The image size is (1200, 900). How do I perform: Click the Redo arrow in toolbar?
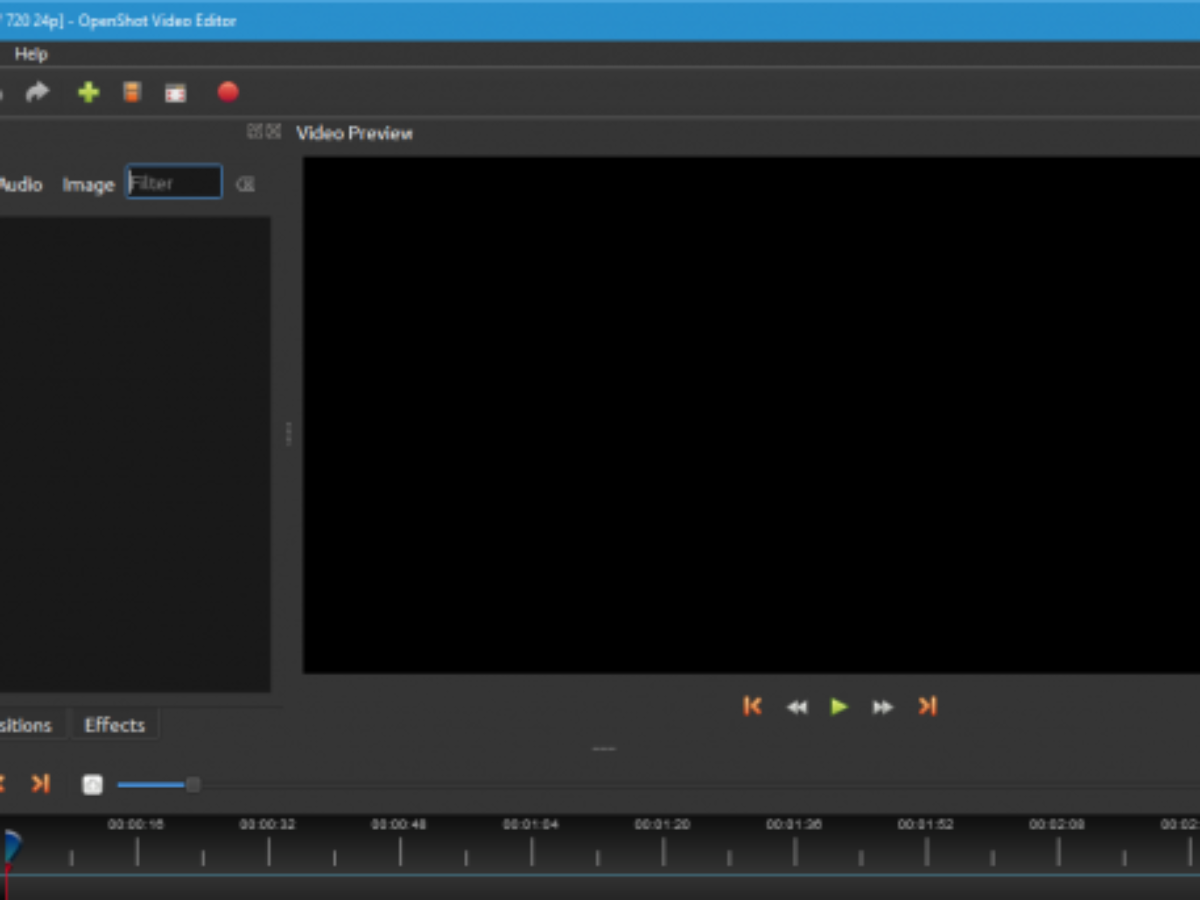click(37, 93)
